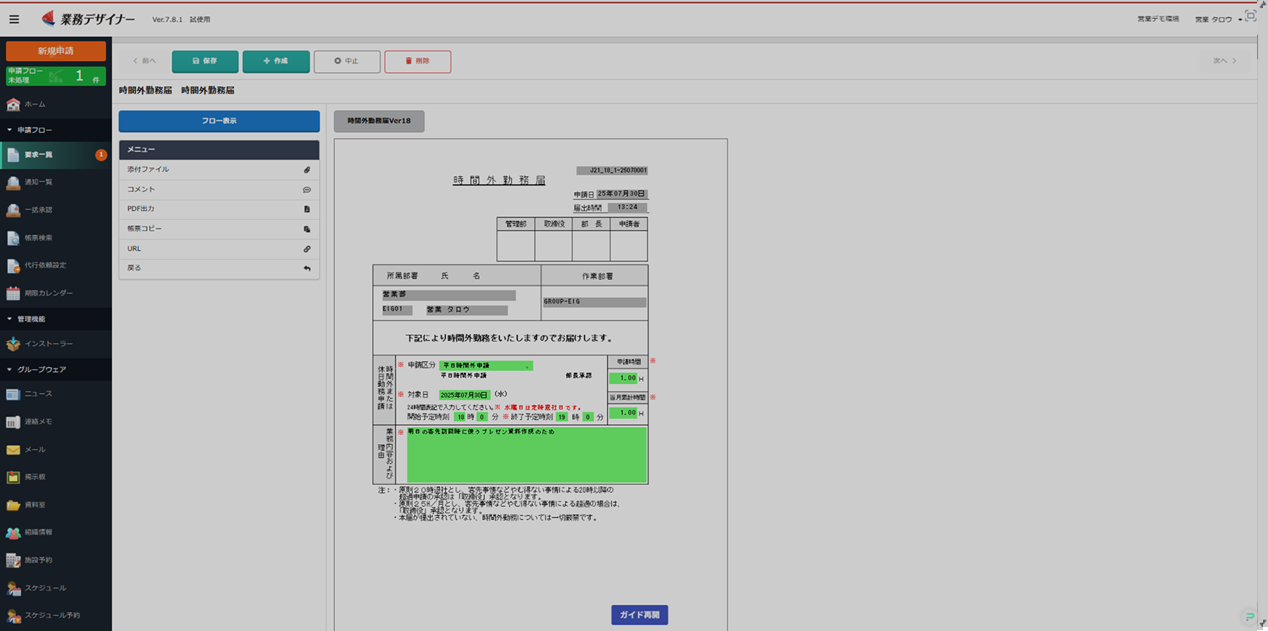The width and height of the screenshot is (1268, 631).
Task: Click the paperclip icon for 添付ファイル
Action: pyautogui.click(x=307, y=170)
